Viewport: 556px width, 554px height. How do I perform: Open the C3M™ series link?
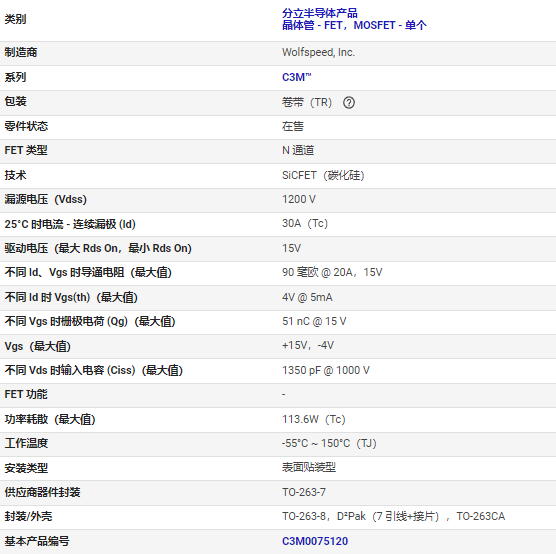(296, 77)
